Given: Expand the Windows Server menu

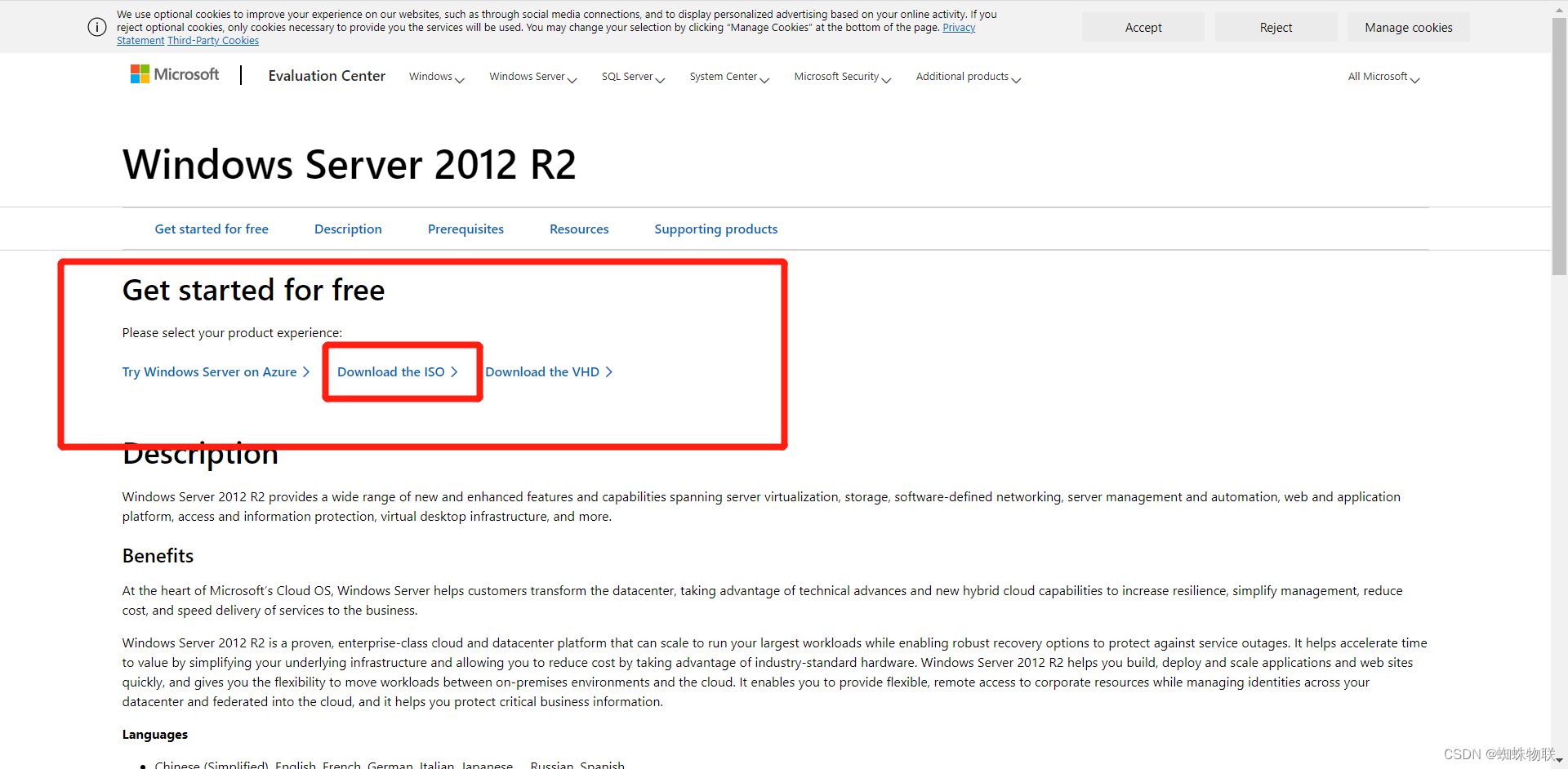Looking at the screenshot, I should click(533, 77).
